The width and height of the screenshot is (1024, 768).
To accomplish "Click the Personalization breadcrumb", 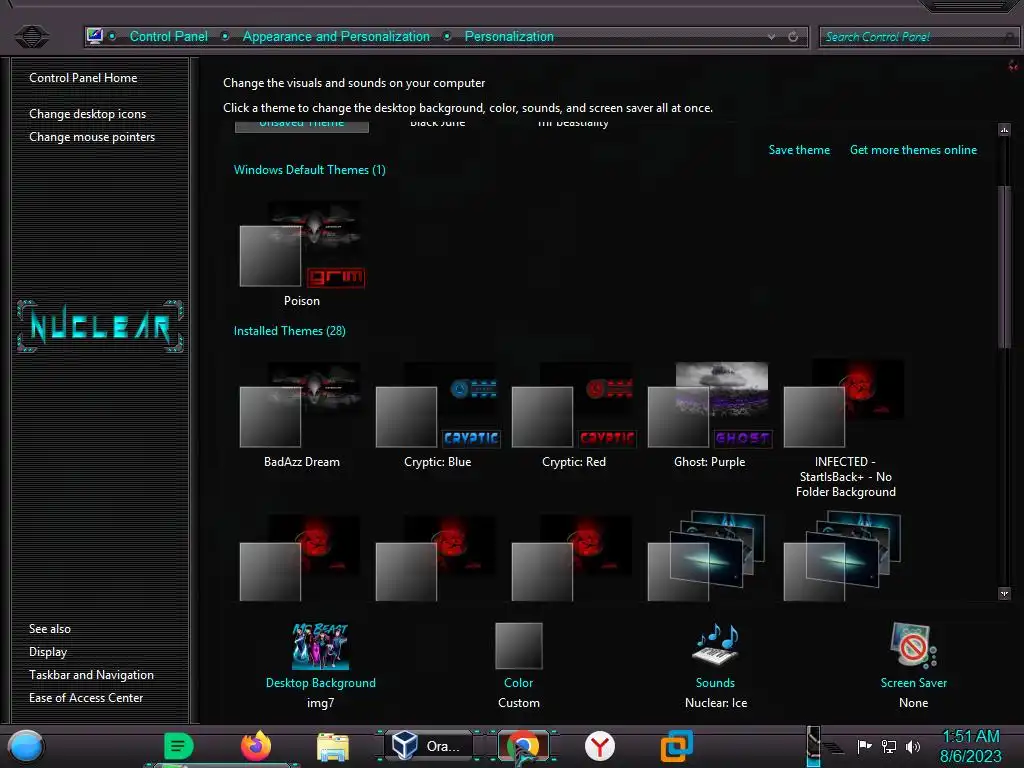I will click(x=509, y=37).
